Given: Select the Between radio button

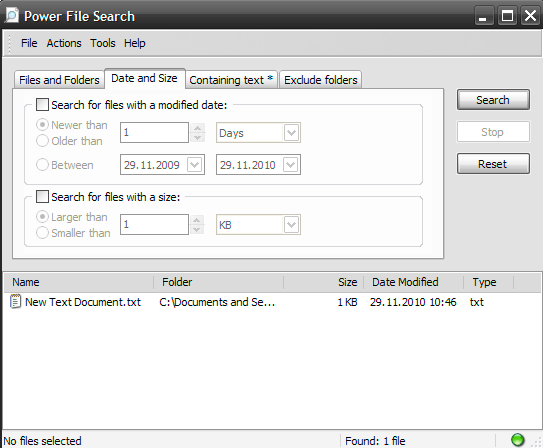Looking at the screenshot, I should (42, 164).
